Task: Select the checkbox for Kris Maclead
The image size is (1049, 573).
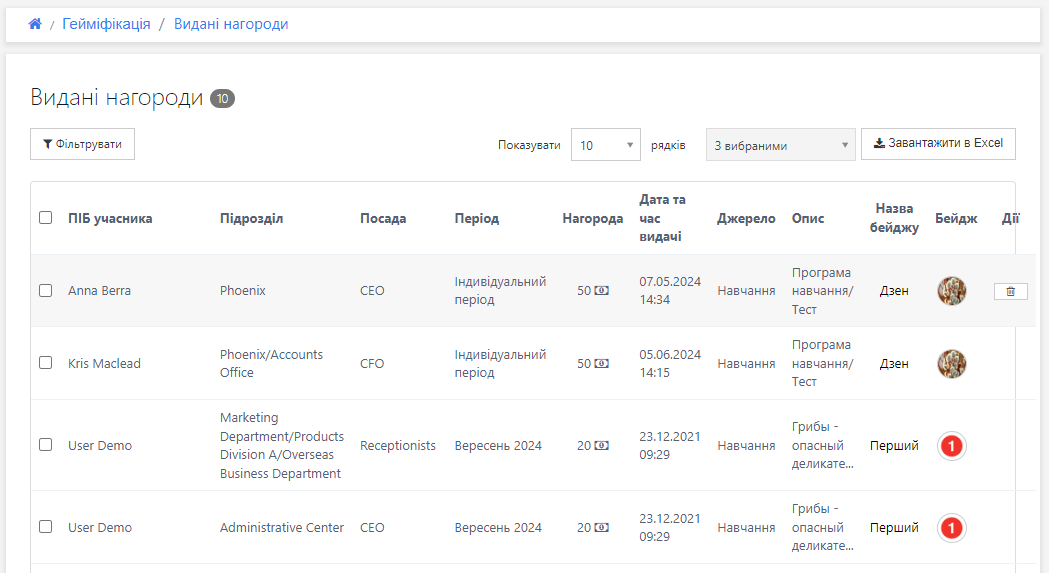Action: point(45,363)
